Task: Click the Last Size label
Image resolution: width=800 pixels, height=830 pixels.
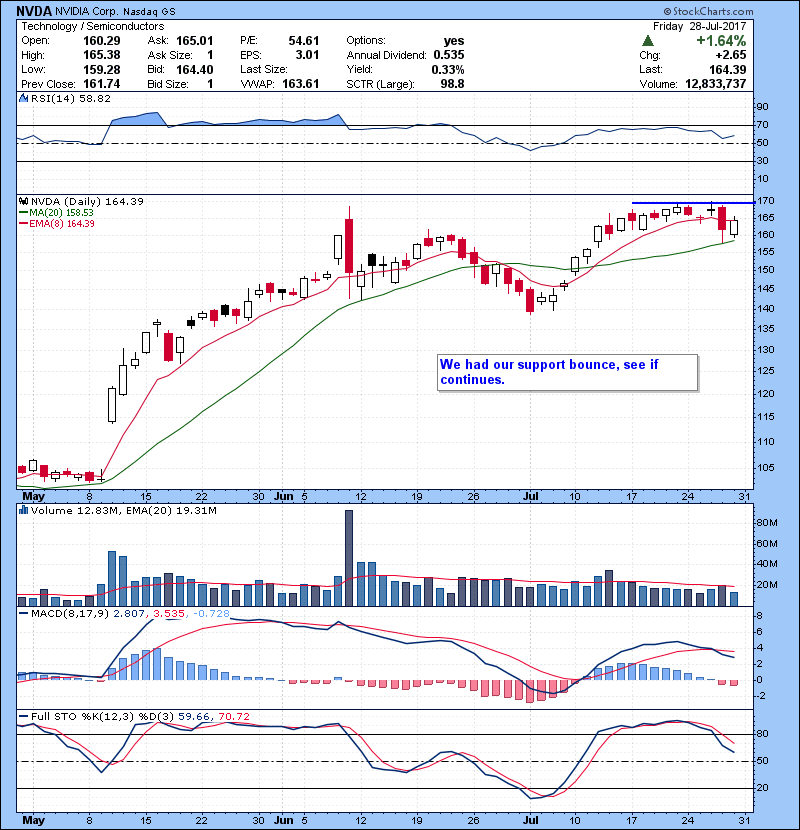Action: point(264,69)
